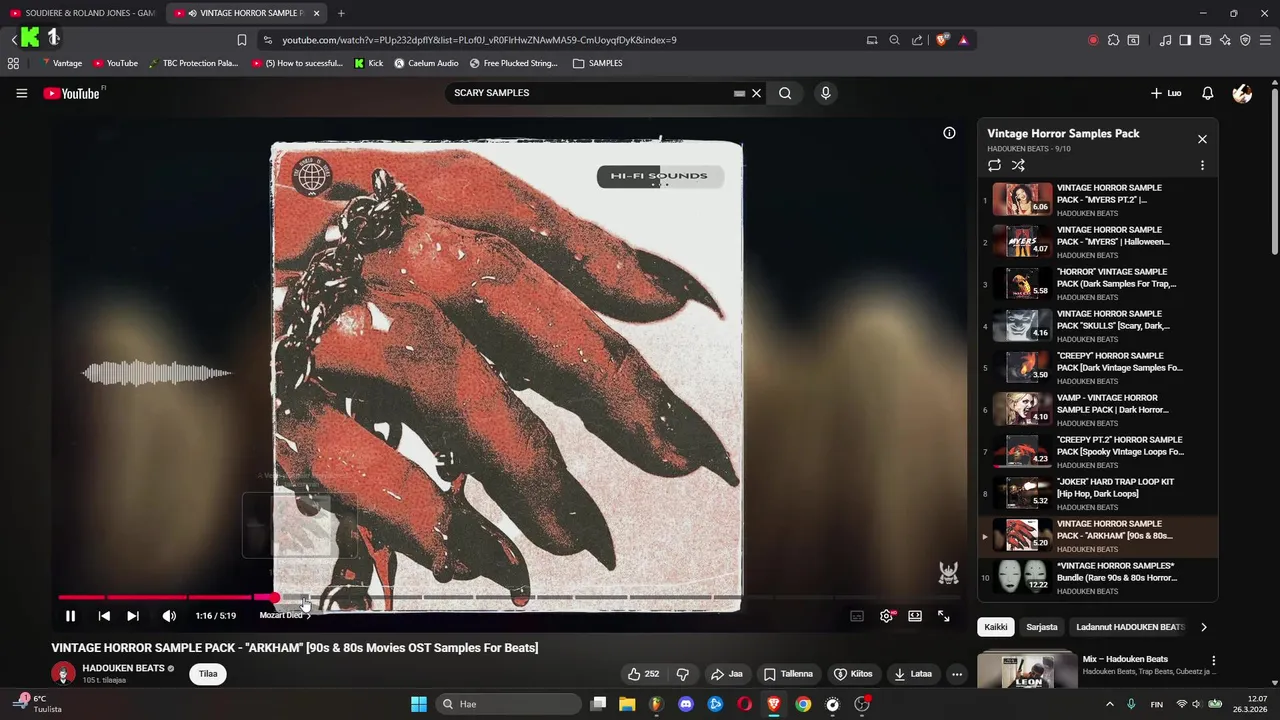Switch player to theater mode
Viewport: 1280px width, 720px height.
[915, 616]
